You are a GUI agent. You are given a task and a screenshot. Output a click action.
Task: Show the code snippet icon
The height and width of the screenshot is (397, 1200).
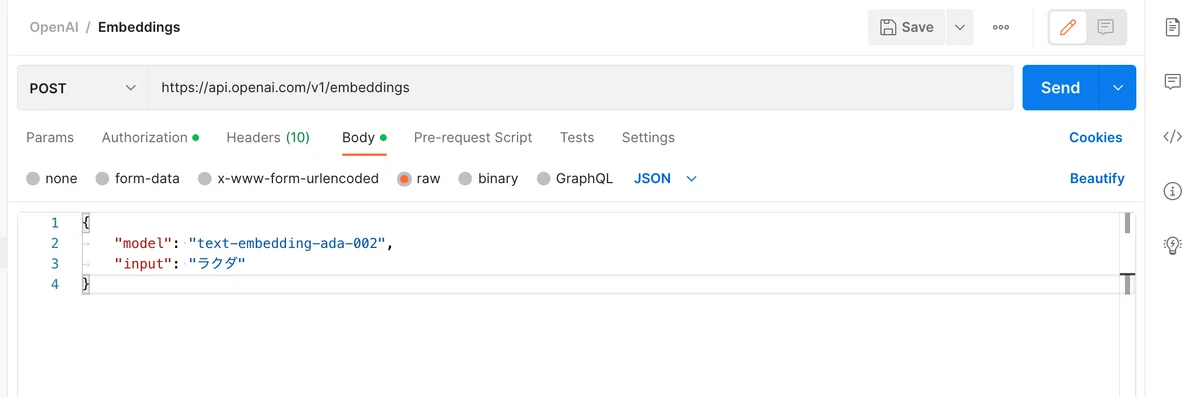coord(1173,137)
